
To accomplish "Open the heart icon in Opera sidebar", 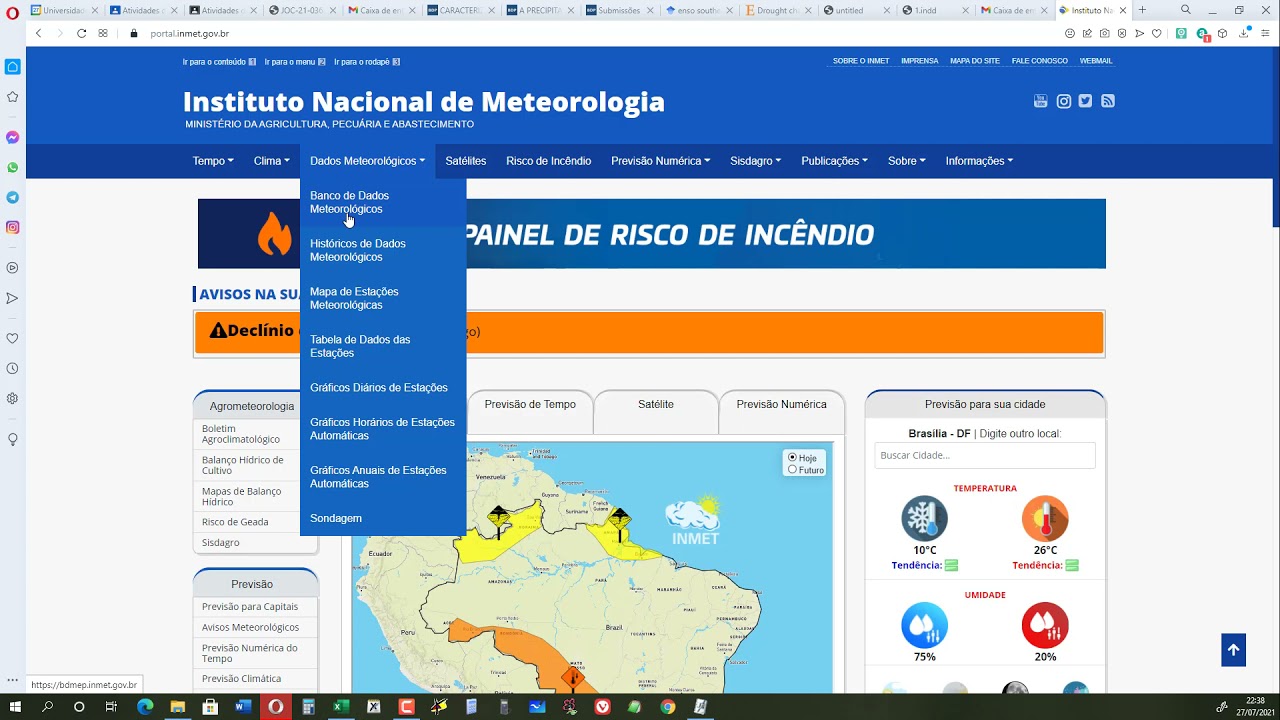I will click(x=13, y=338).
